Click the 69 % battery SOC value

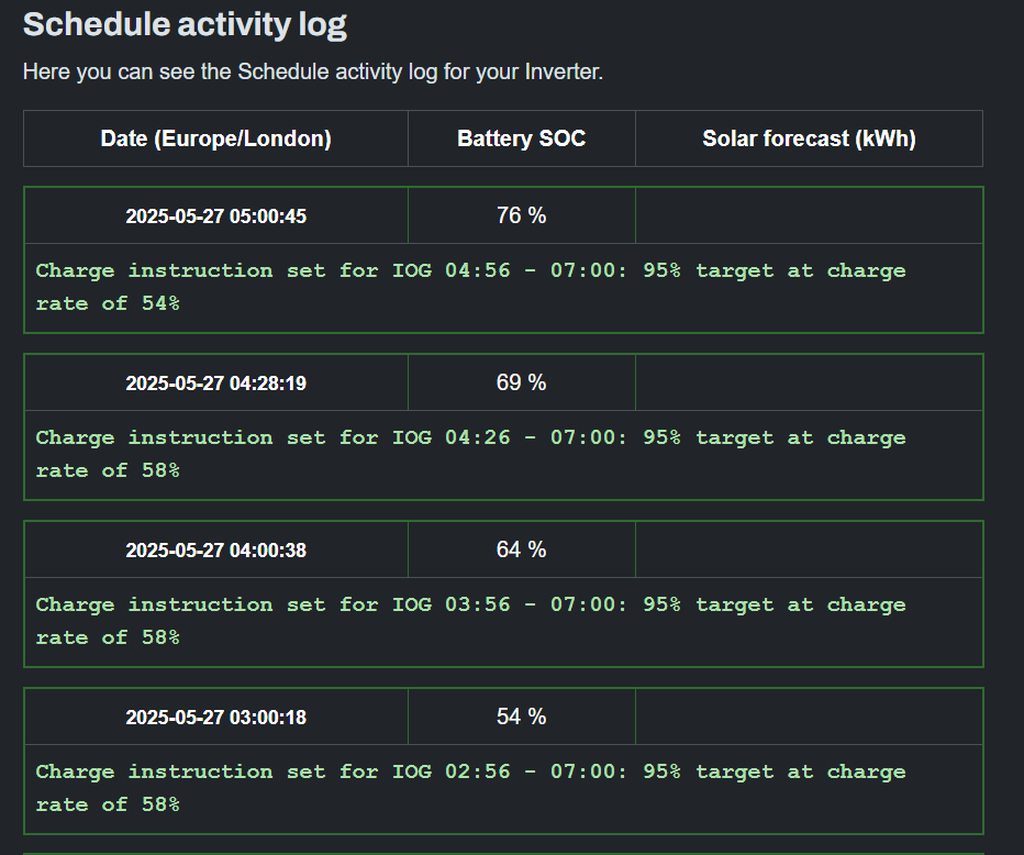click(x=521, y=382)
